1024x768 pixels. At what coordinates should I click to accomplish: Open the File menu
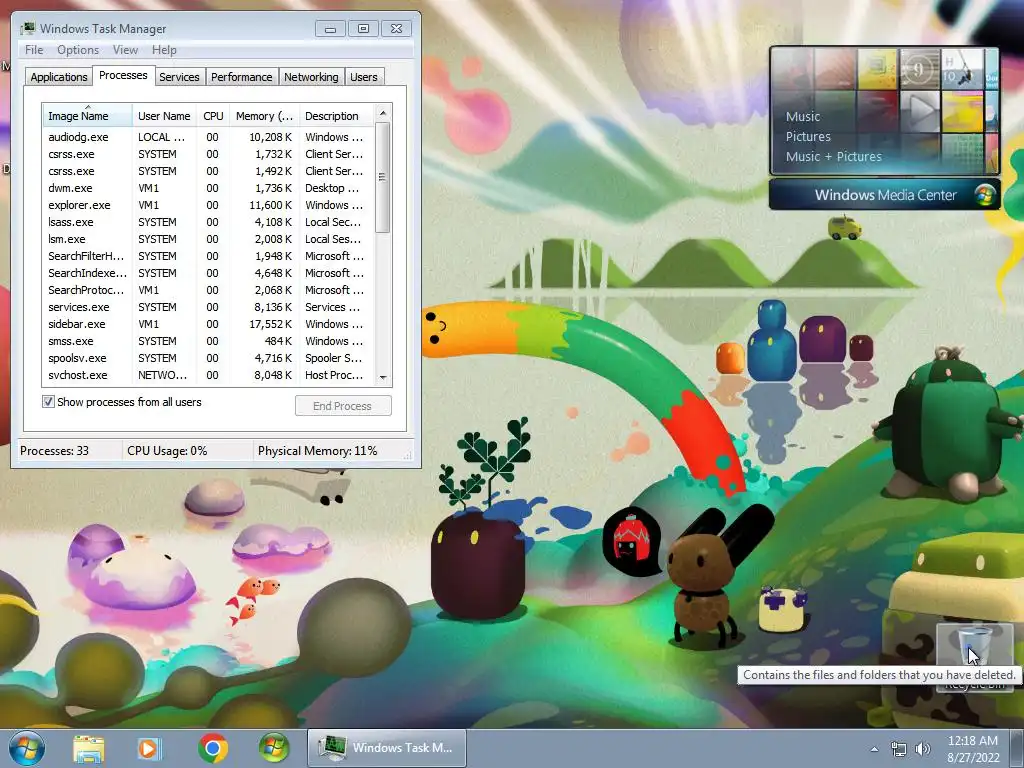point(34,50)
